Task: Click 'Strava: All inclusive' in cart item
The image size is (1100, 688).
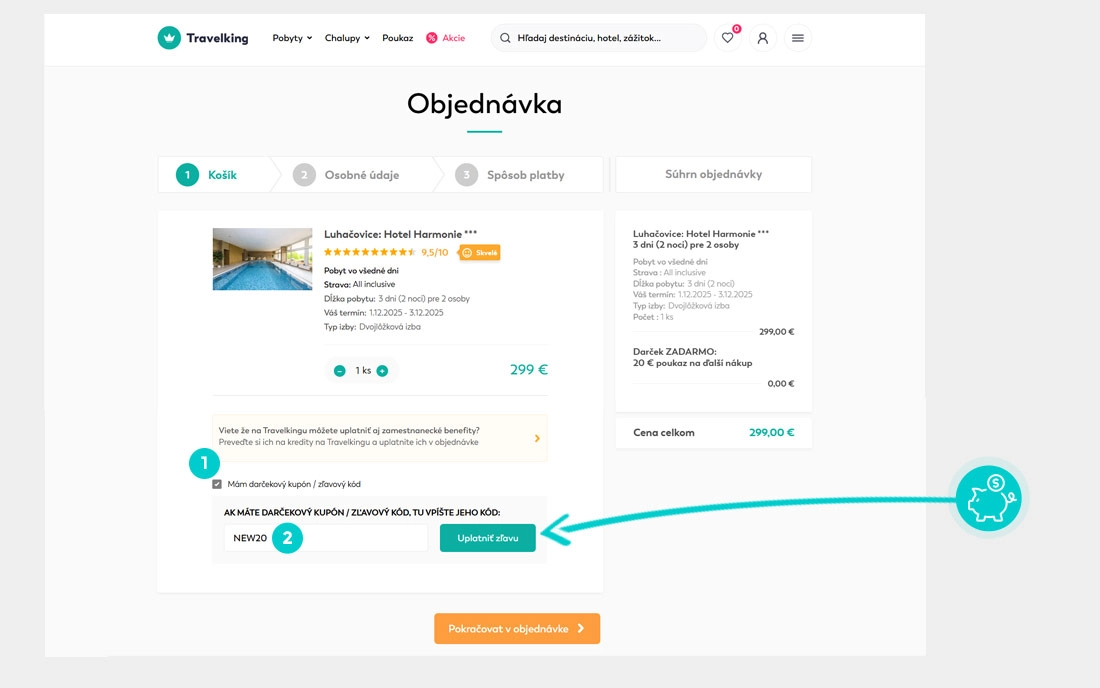Action: click(359, 284)
